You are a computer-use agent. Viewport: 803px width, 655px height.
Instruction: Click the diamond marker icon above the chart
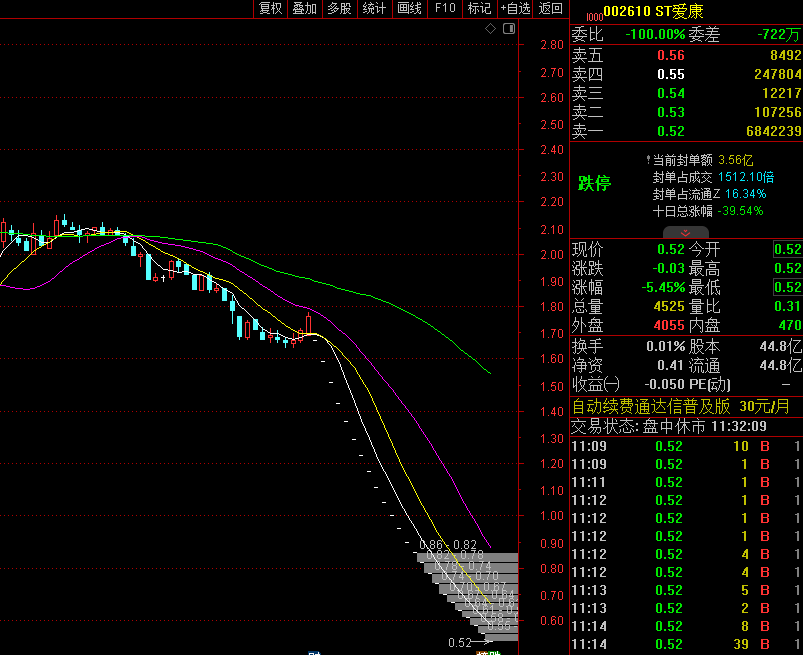[490, 29]
